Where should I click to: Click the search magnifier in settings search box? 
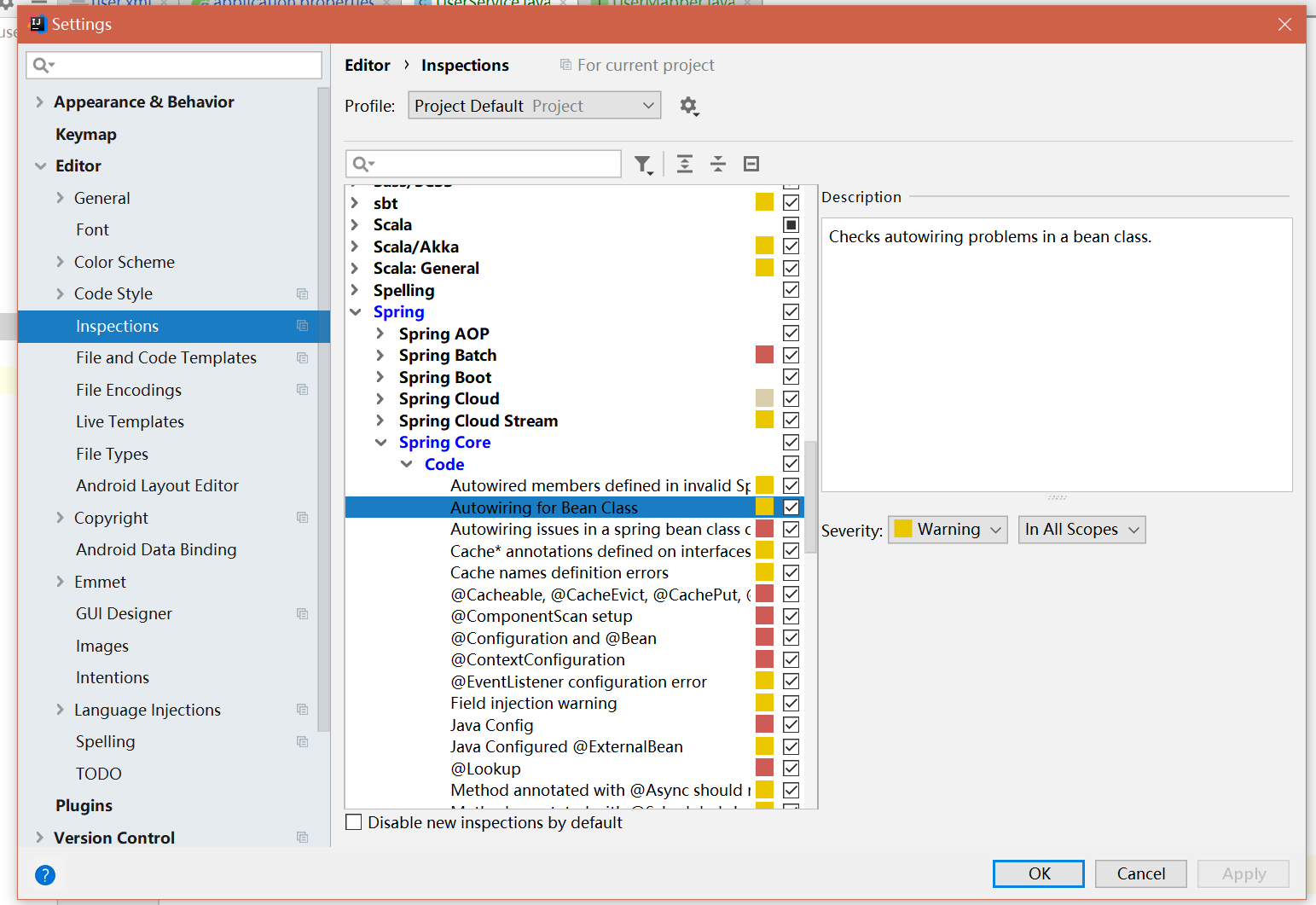click(x=43, y=65)
